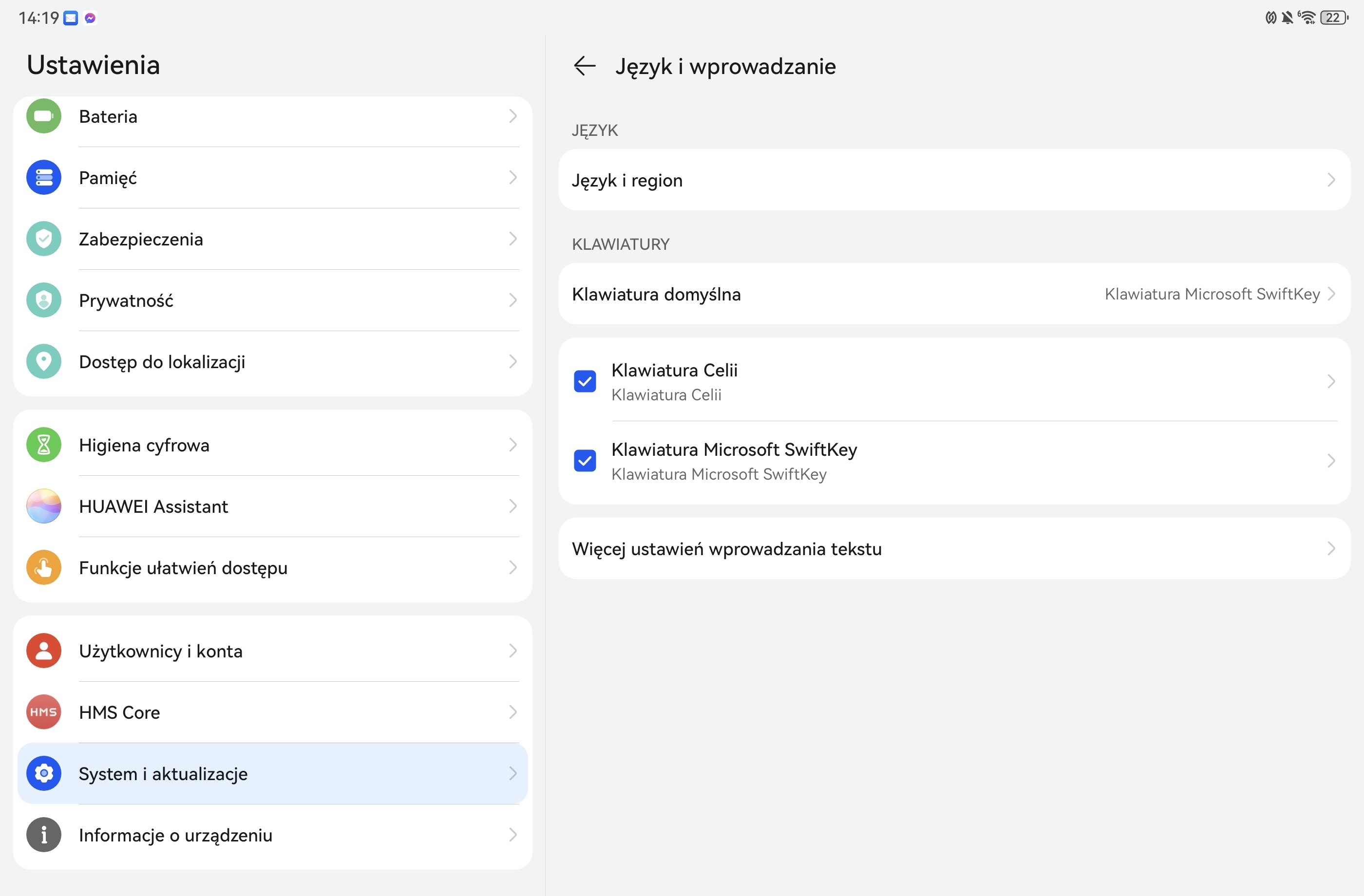Go back using the arrow icon
This screenshot has width=1364, height=896.
[x=585, y=66]
